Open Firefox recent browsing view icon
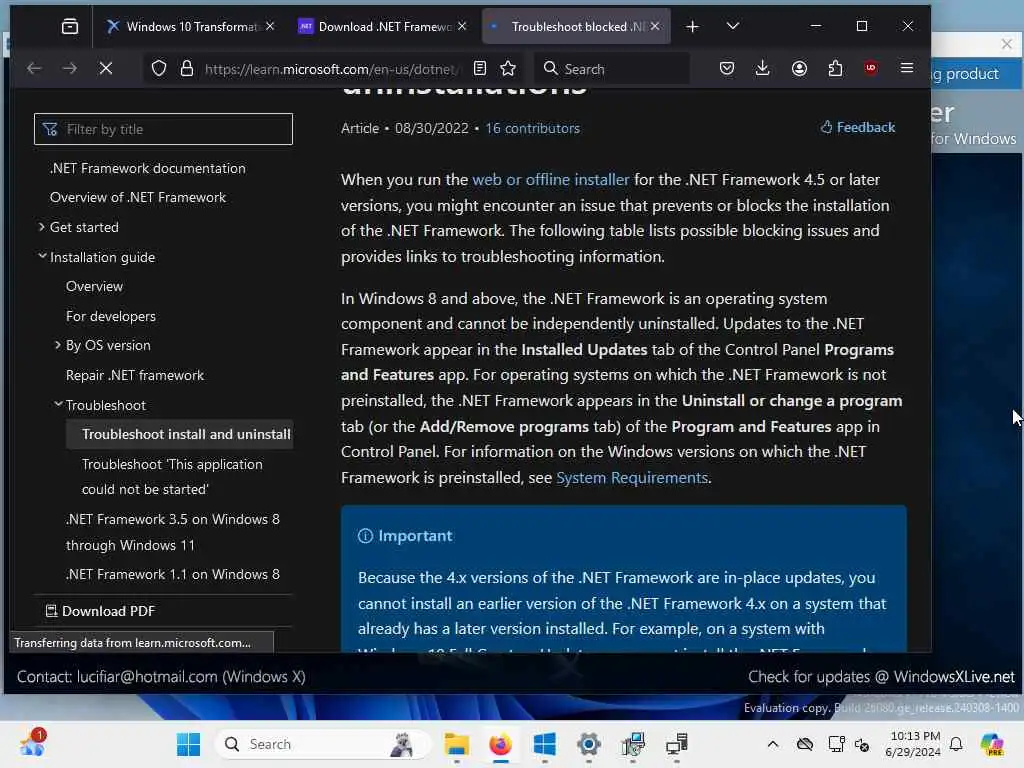Screen dimensions: 1024x768 70,26
